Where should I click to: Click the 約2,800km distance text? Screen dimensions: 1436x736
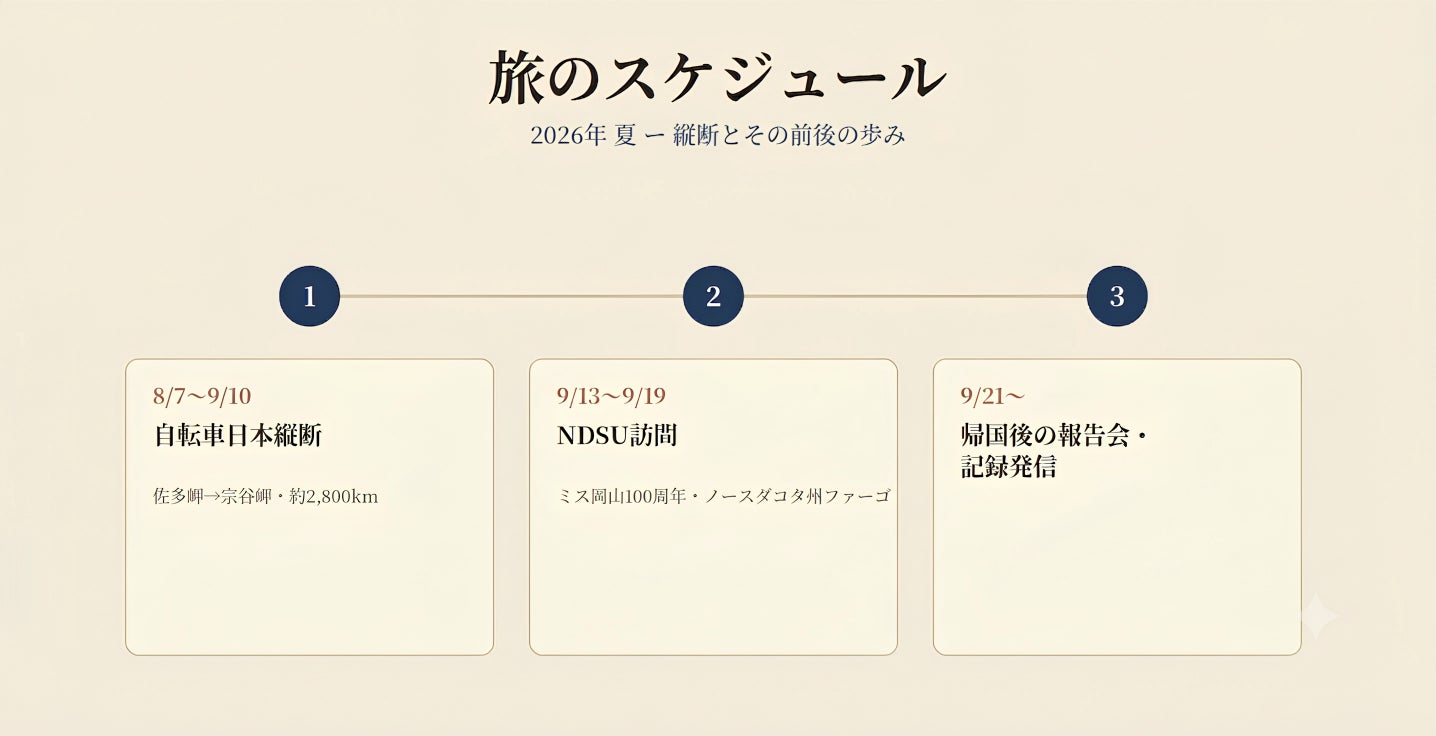click(333, 496)
